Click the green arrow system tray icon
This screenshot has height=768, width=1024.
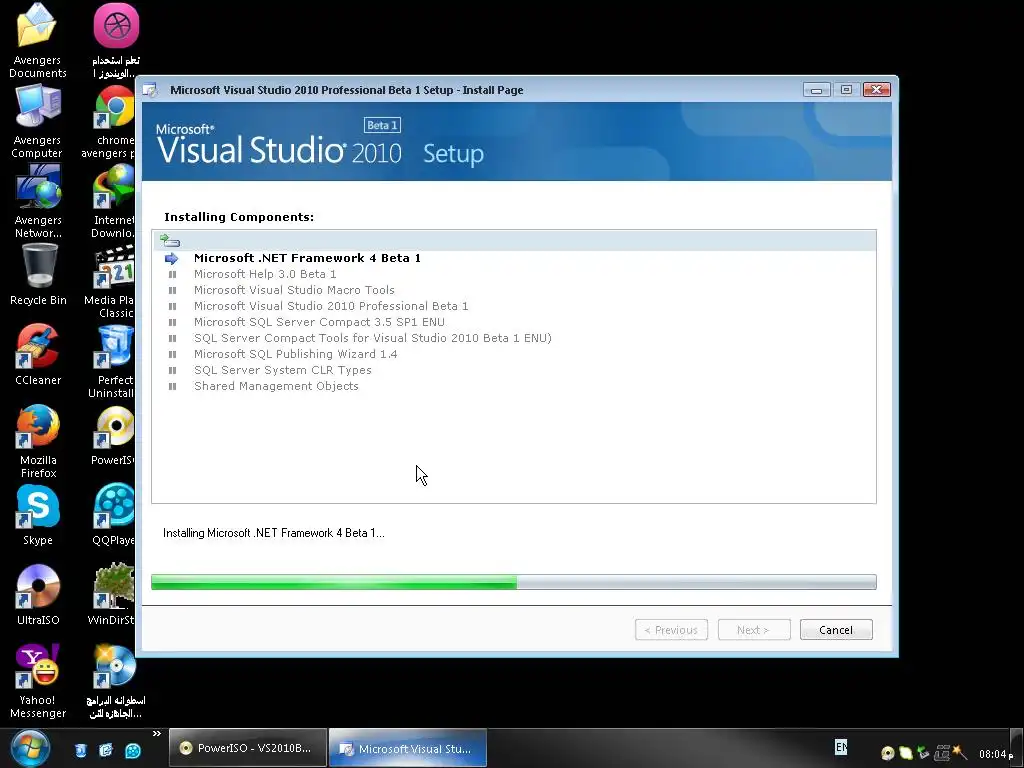(923, 753)
